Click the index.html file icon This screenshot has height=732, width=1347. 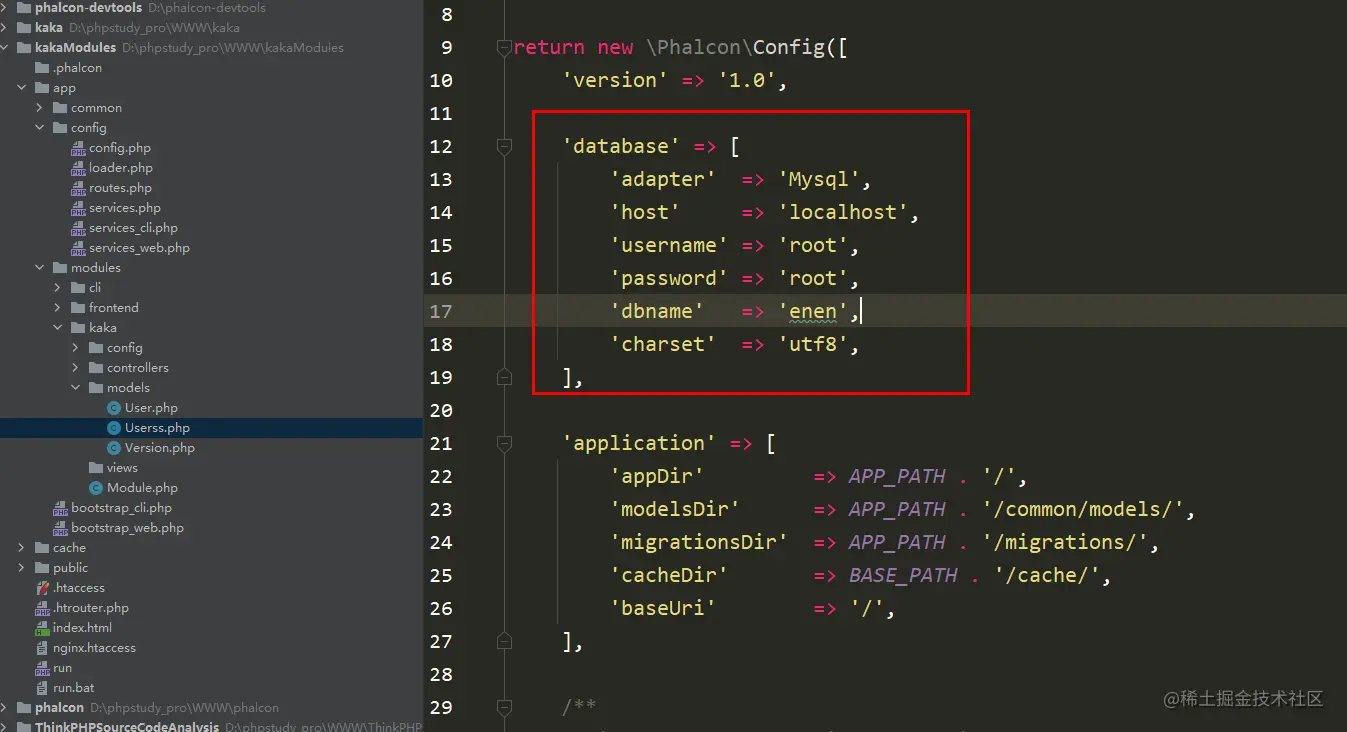coord(42,628)
